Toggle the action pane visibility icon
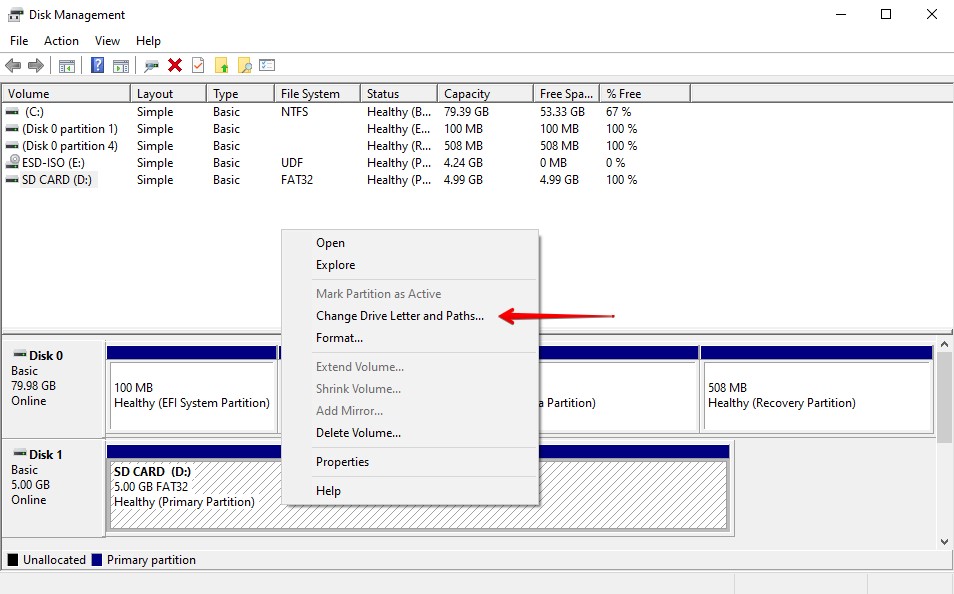 (120, 64)
